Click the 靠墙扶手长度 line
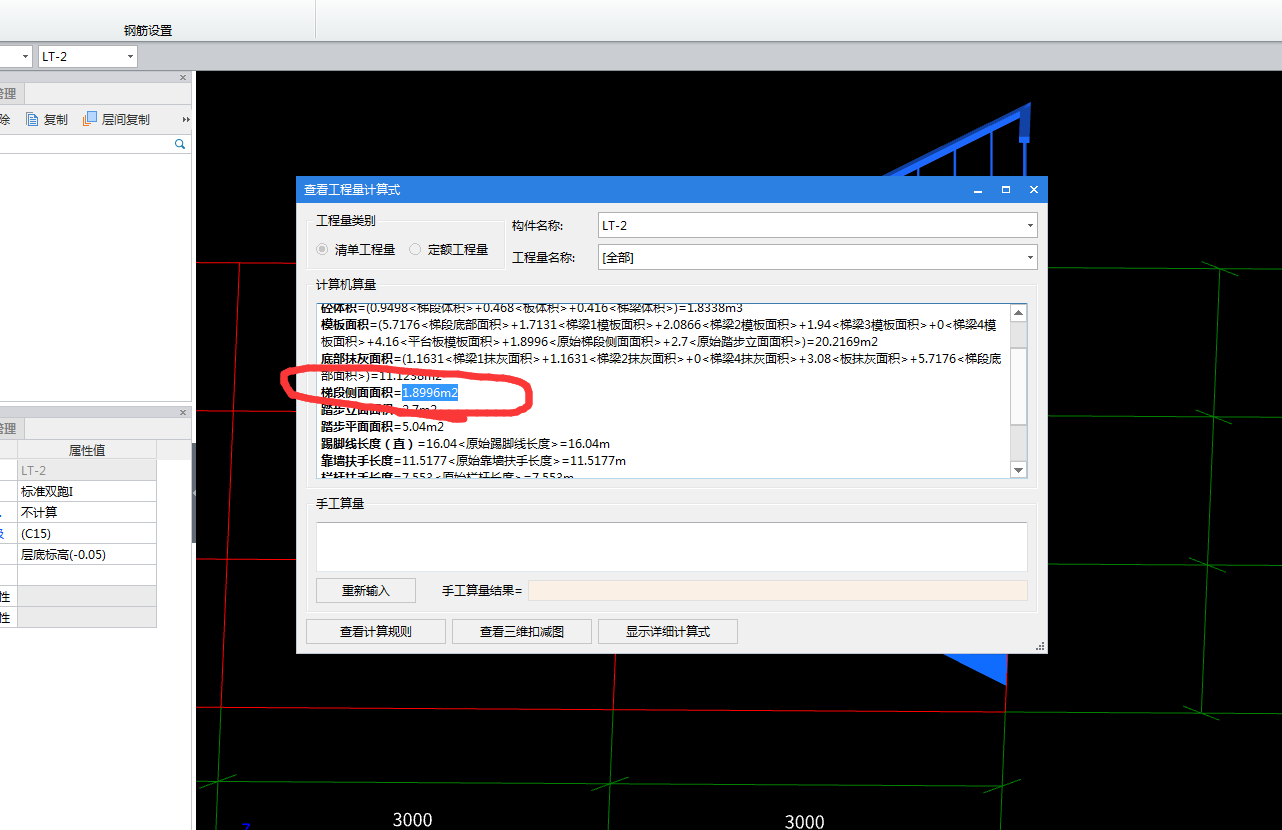This screenshot has height=830, width=1282. [x=473, y=460]
